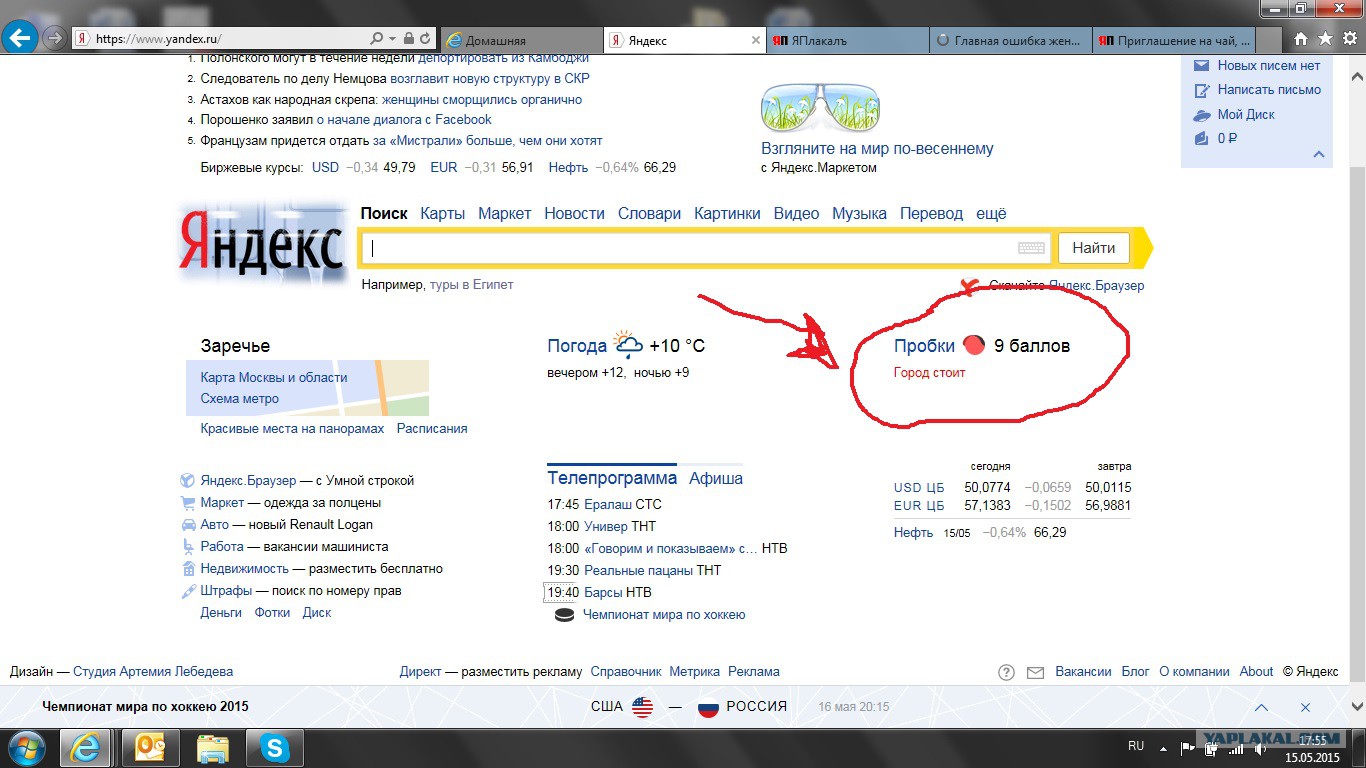The image size is (1366, 768).
Task: Click the USA flag icon
Action: (642, 707)
